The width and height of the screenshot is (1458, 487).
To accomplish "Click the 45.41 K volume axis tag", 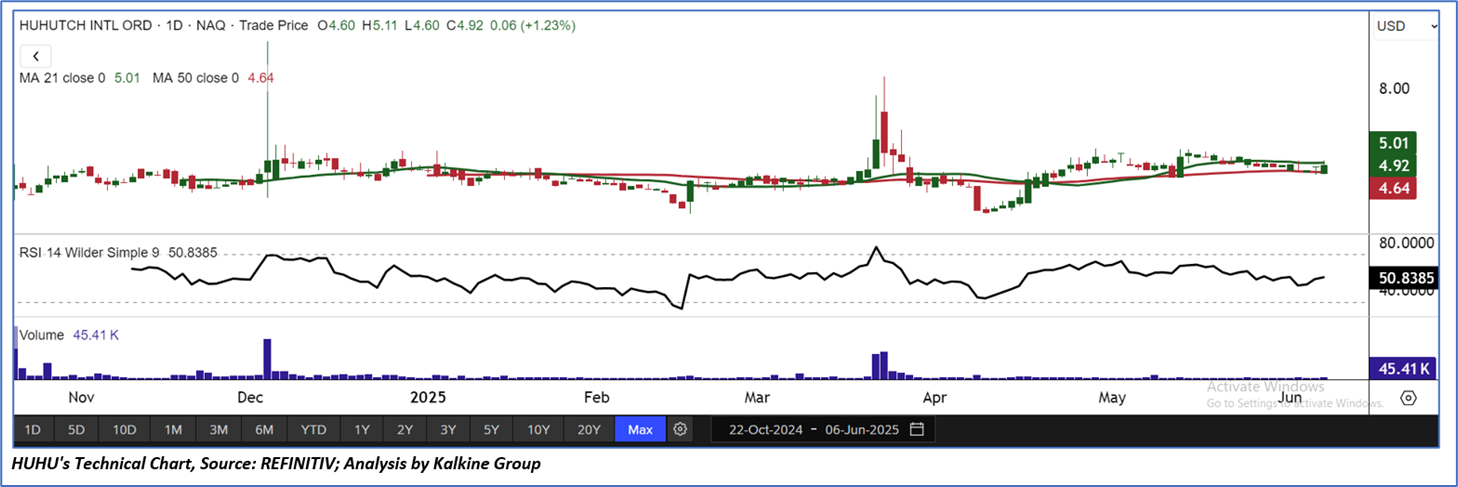I will pyautogui.click(x=1404, y=369).
